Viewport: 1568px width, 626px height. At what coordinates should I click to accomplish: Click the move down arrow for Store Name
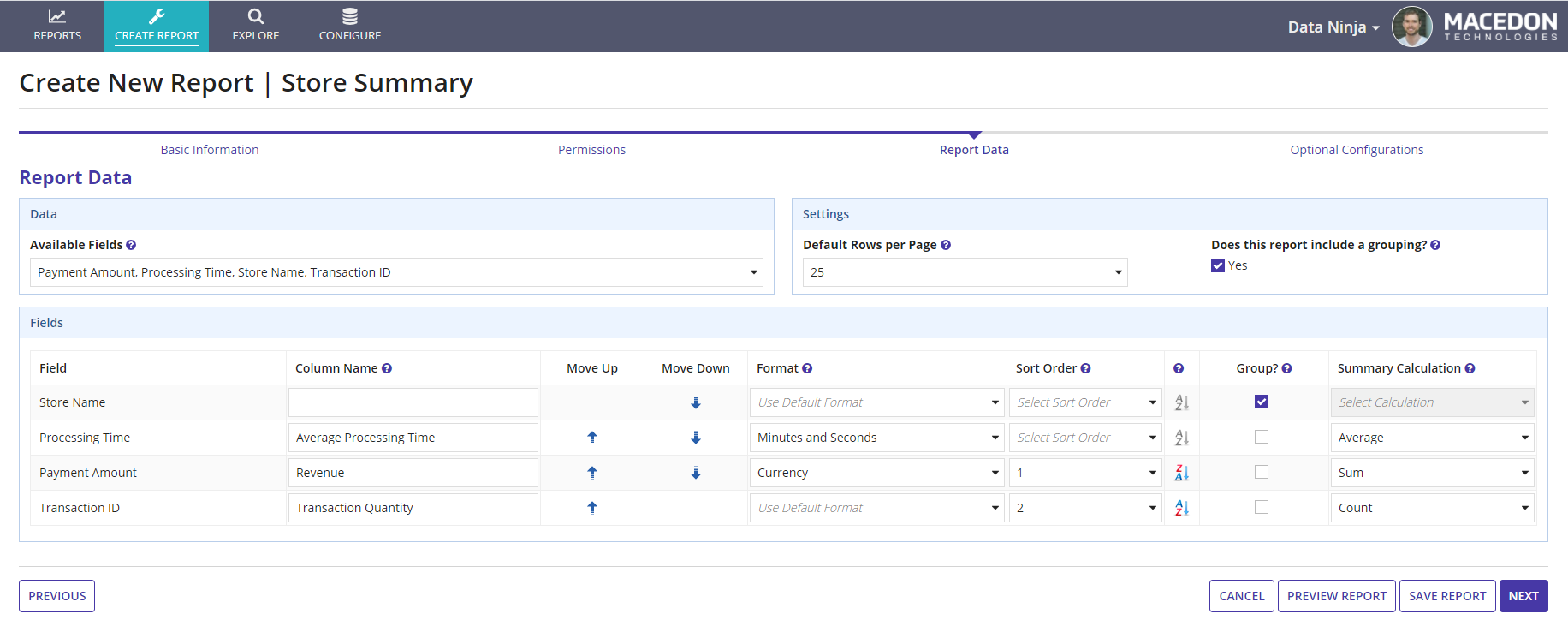pyautogui.click(x=695, y=402)
